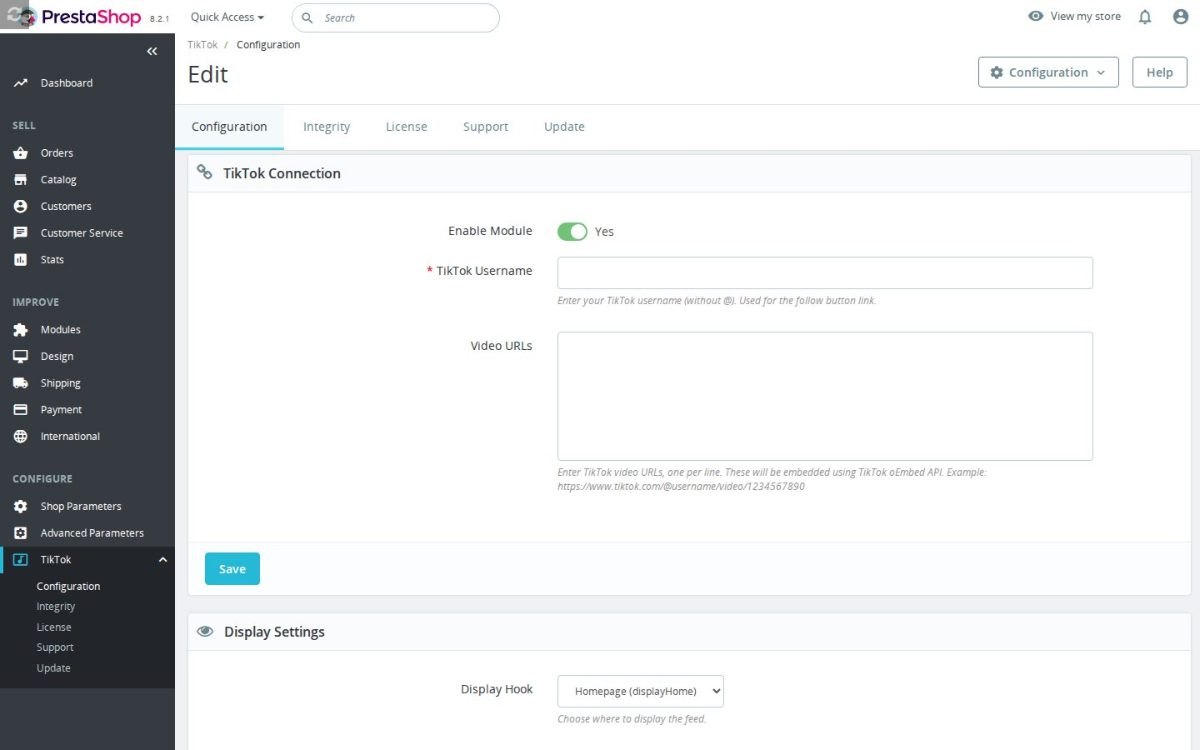This screenshot has width=1200, height=750.
Task: Open the Configuration dropdown button
Action: 1048,72
